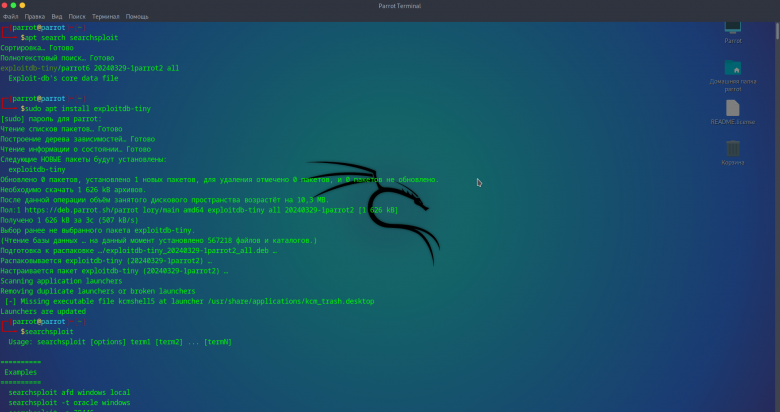Click the 'Usage: searchsploit [options]' line

tap(120, 342)
